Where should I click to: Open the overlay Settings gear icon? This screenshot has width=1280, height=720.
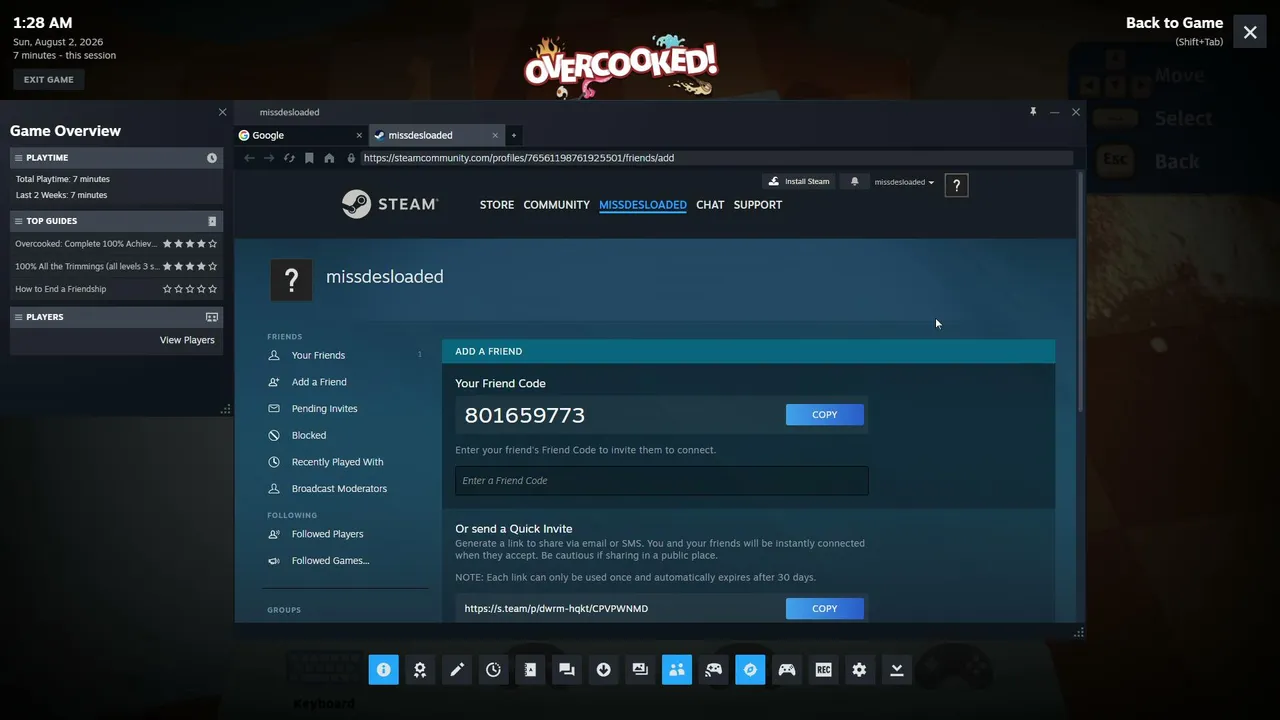(860, 670)
